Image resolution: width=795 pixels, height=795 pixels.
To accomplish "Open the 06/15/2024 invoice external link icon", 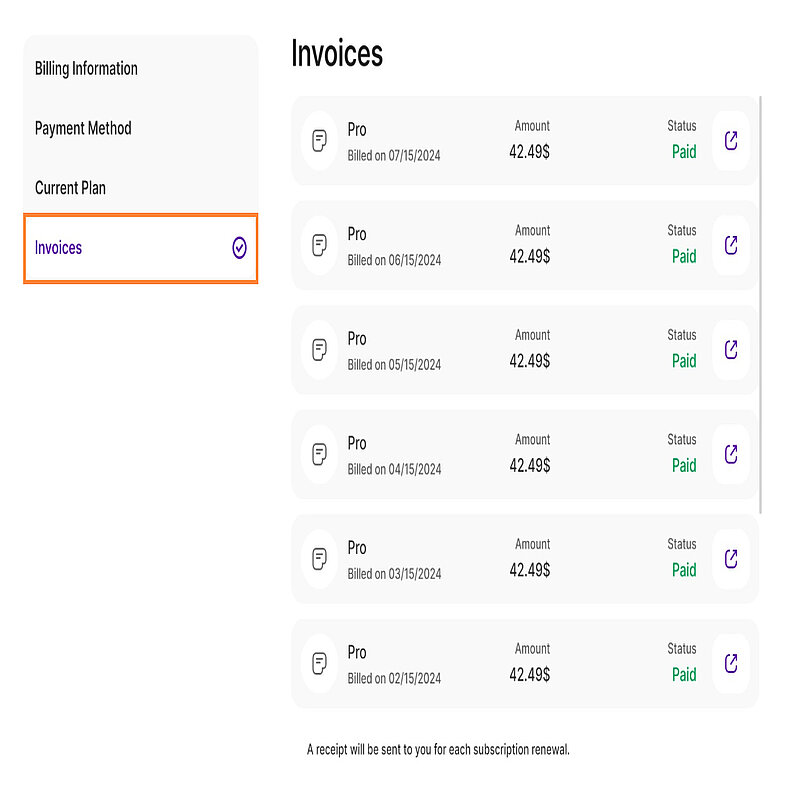I will 731,245.
